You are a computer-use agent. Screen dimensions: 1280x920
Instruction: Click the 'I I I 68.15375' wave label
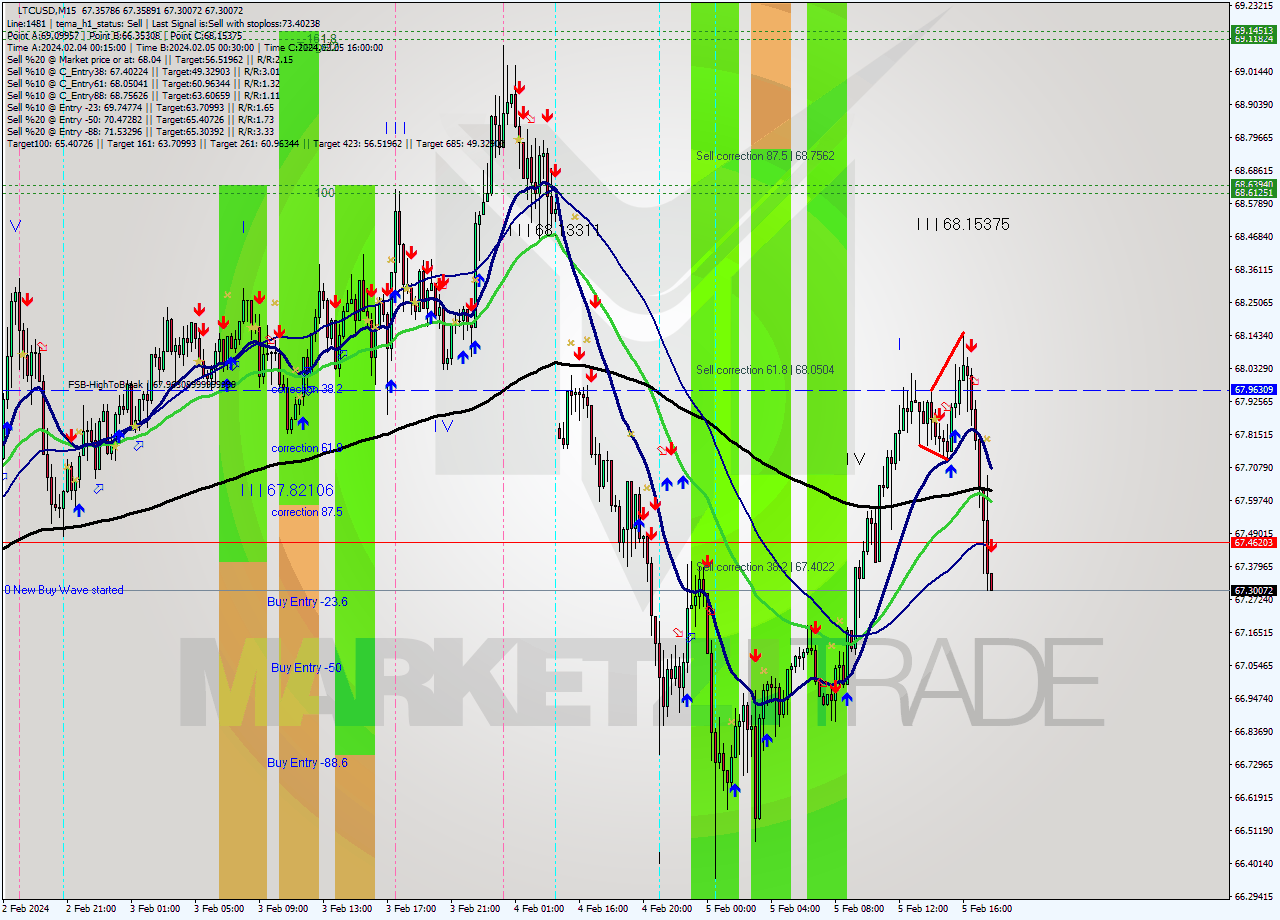[x=963, y=225]
